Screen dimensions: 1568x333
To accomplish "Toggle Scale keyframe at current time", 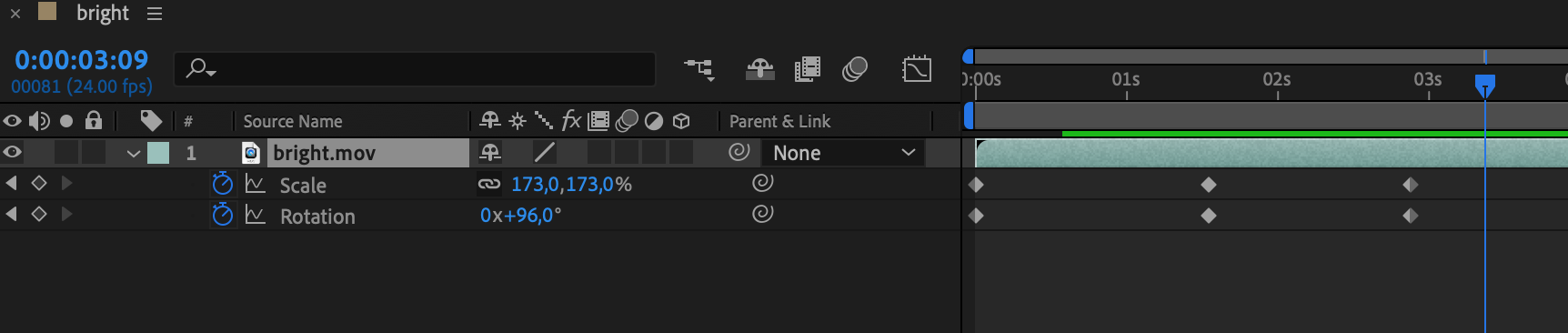I will coord(39,183).
